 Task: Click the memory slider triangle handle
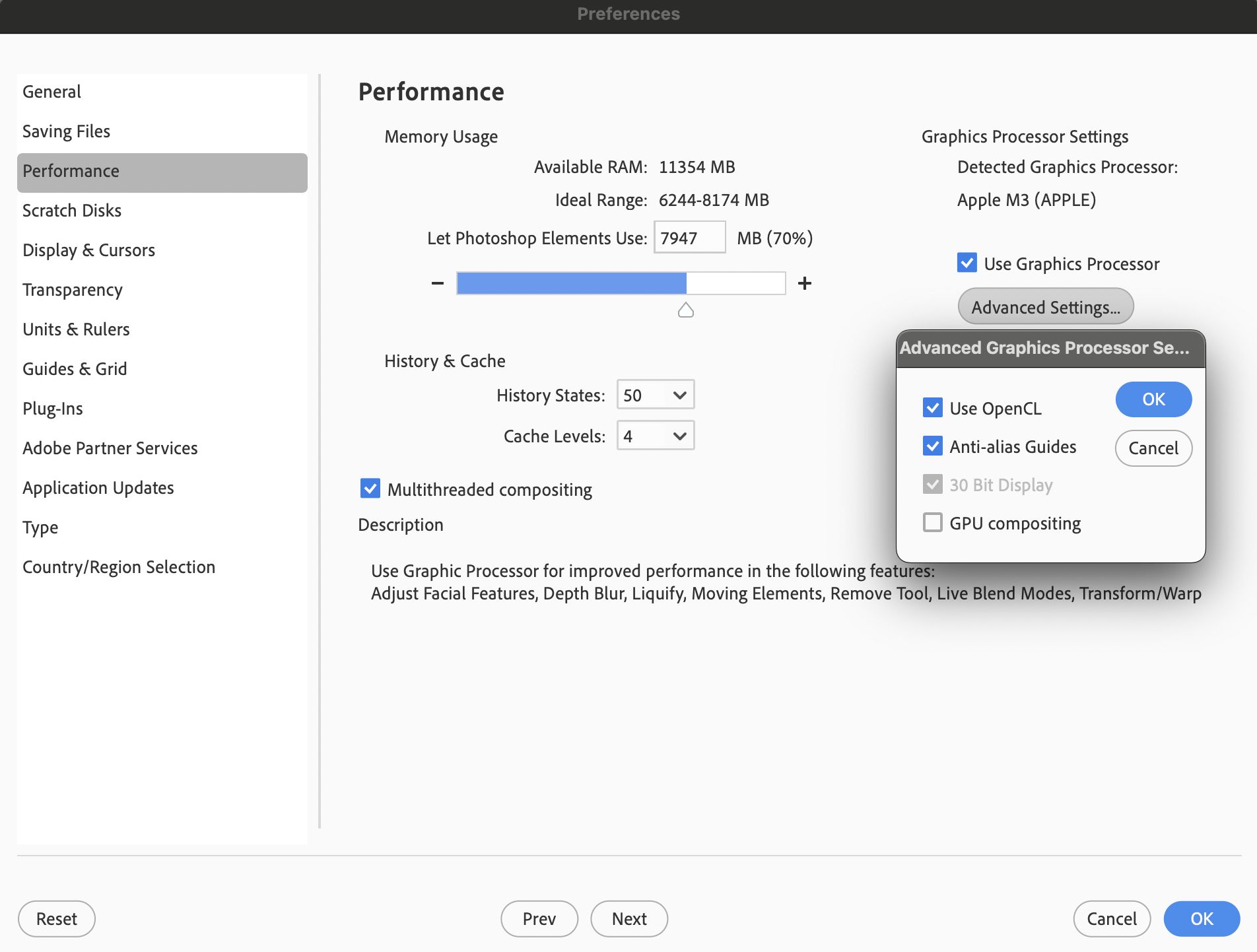pos(686,310)
